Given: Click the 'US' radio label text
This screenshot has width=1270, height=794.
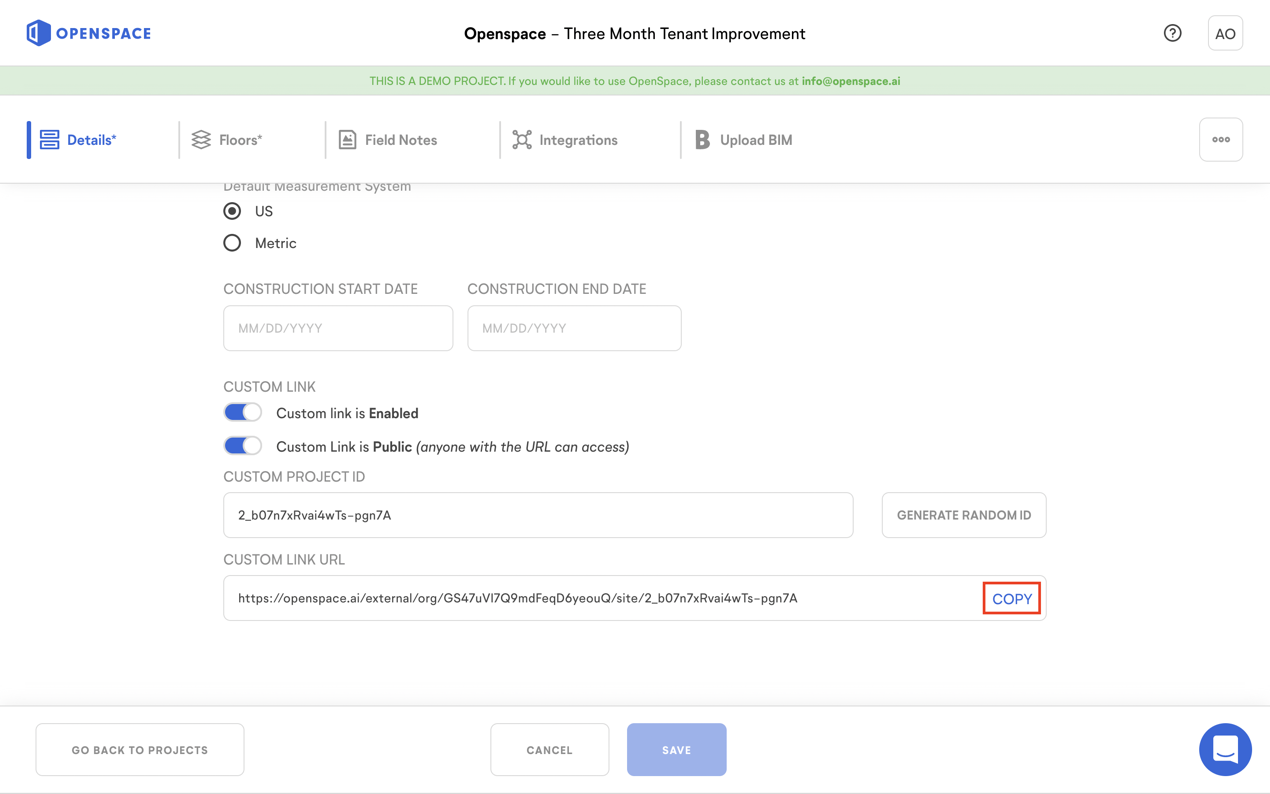Looking at the screenshot, I should click(264, 211).
